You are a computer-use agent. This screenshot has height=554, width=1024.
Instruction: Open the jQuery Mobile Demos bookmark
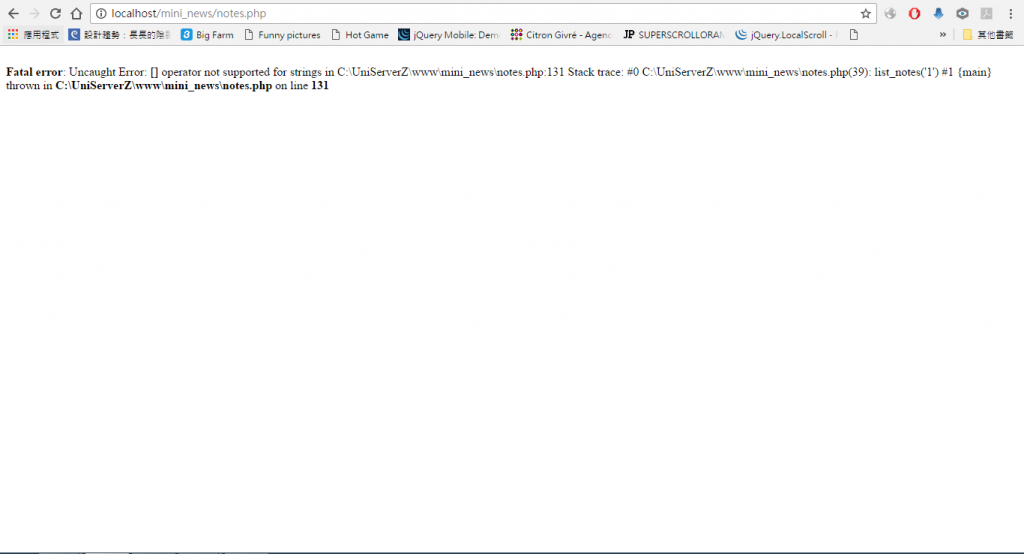(449, 34)
